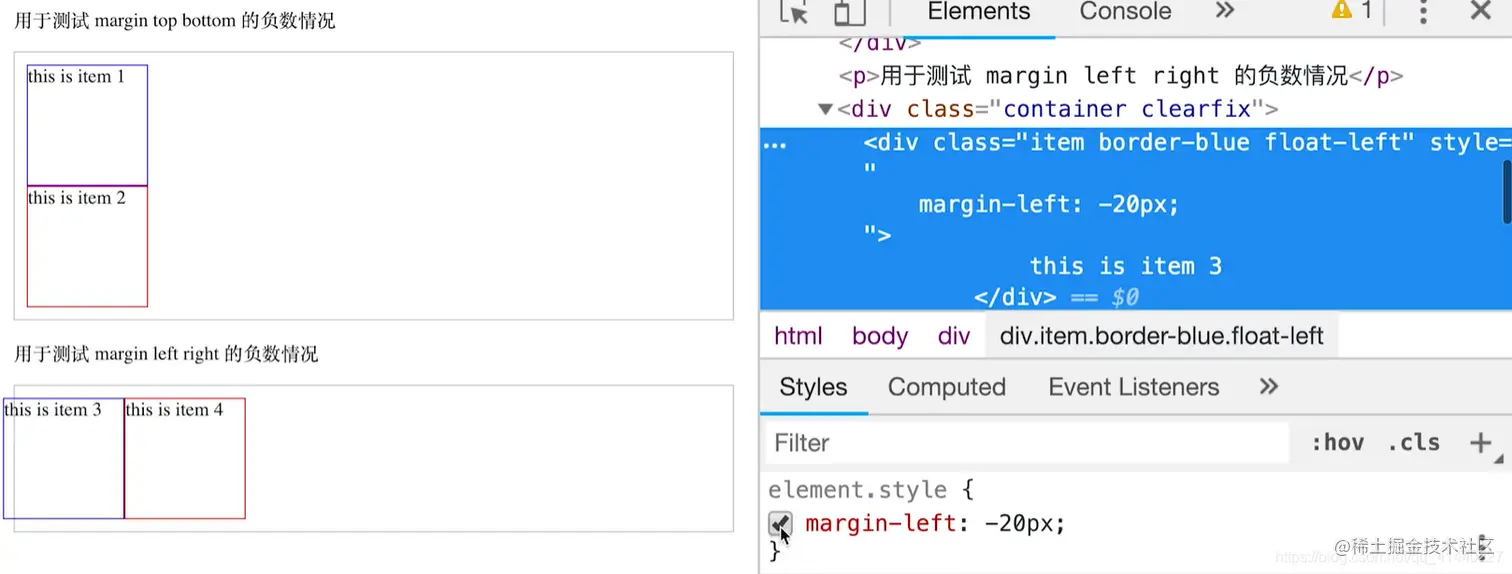Focus the Filter styles input
The image size is (1512, 574).
click(1028, 443)
